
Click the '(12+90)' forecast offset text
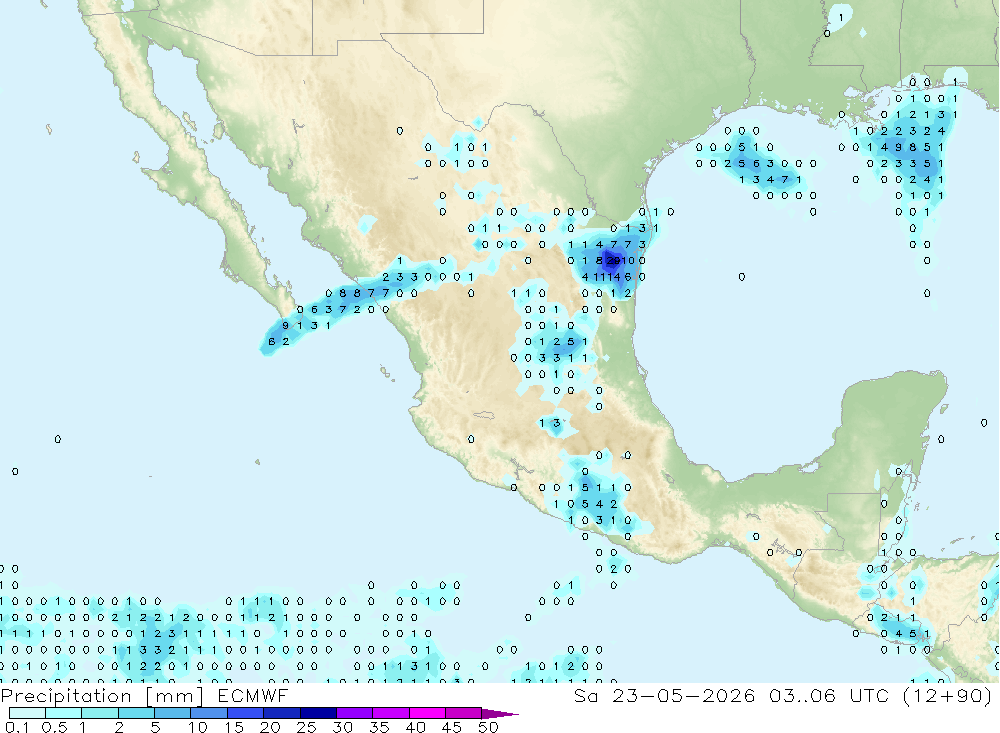click(948, 695)
